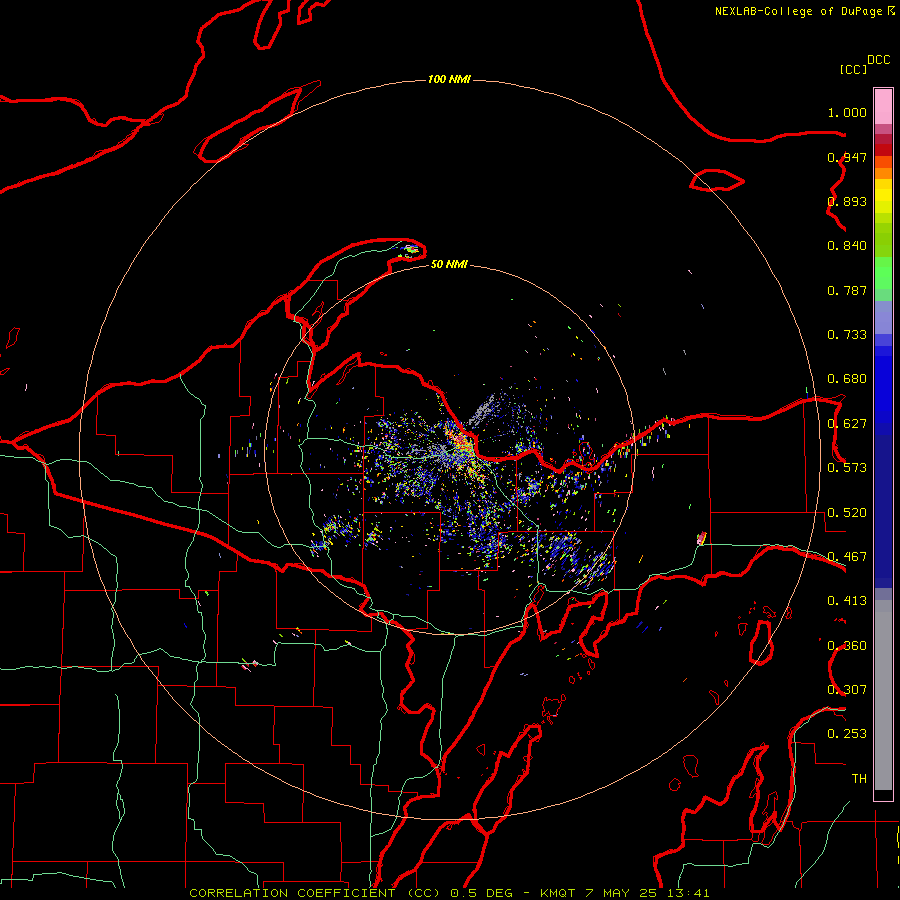Image resolution: width=900 pixels, height=900 pixels.
Task: Click the 0.787 scale value
Action: coord(847,290)
